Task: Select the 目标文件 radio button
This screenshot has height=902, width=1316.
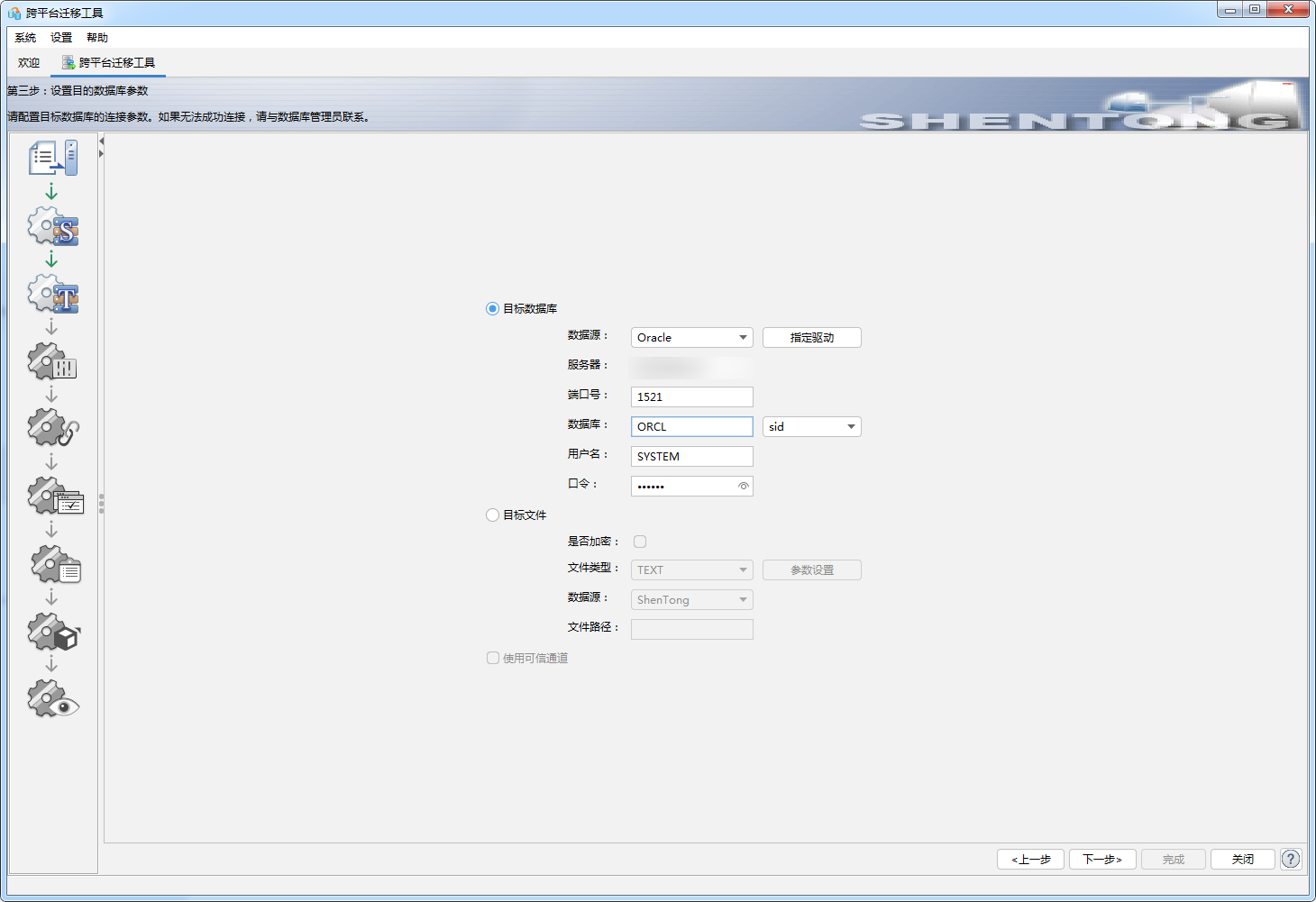Action: [492, 515]
